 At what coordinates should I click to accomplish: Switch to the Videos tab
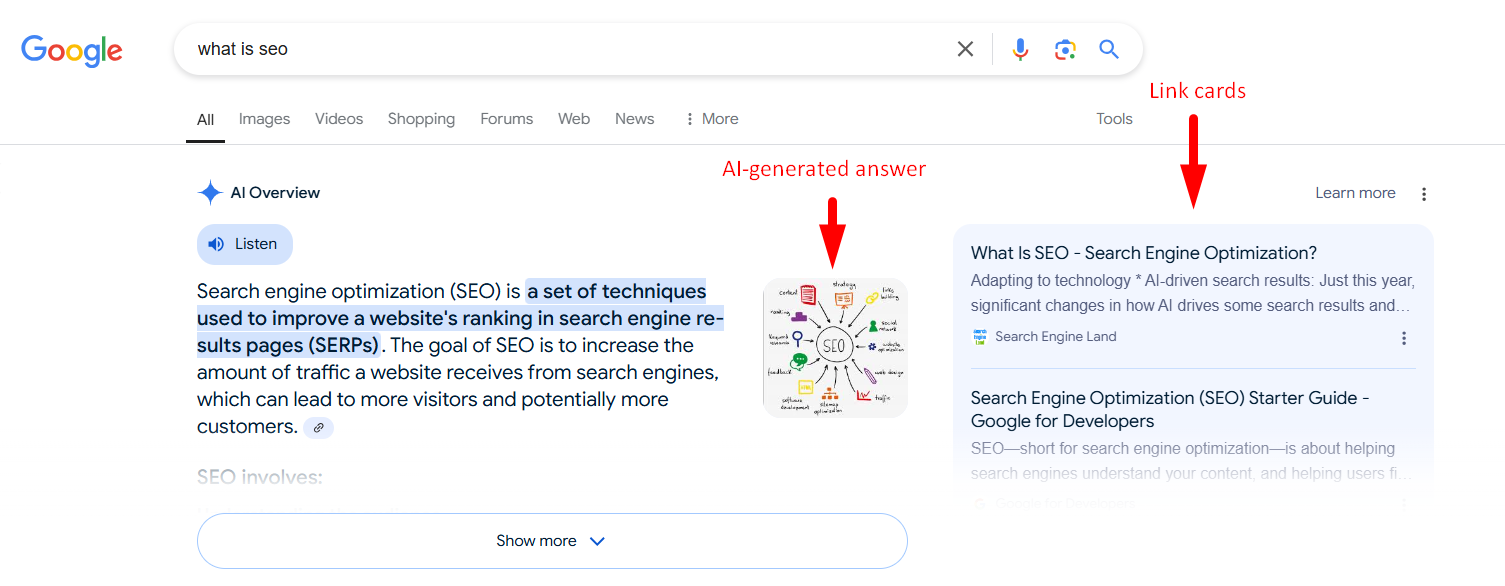(x=339, y=119)
